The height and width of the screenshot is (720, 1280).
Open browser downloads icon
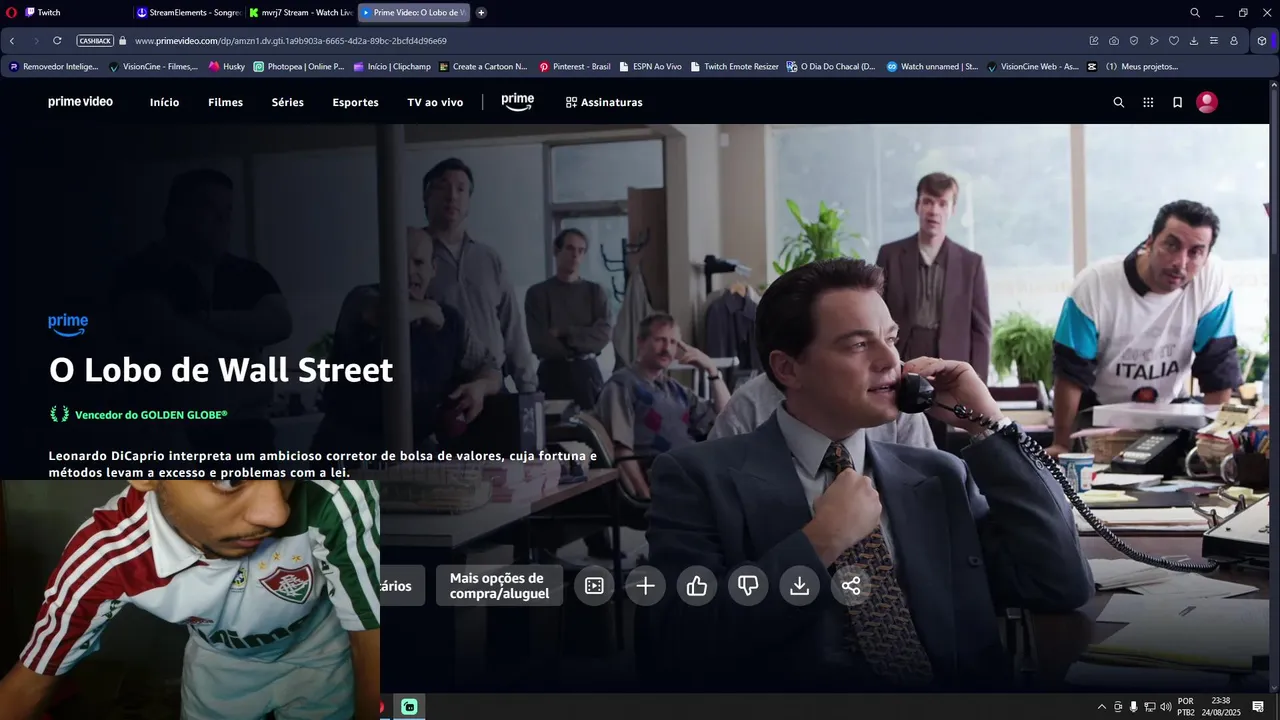(1194, 41)
